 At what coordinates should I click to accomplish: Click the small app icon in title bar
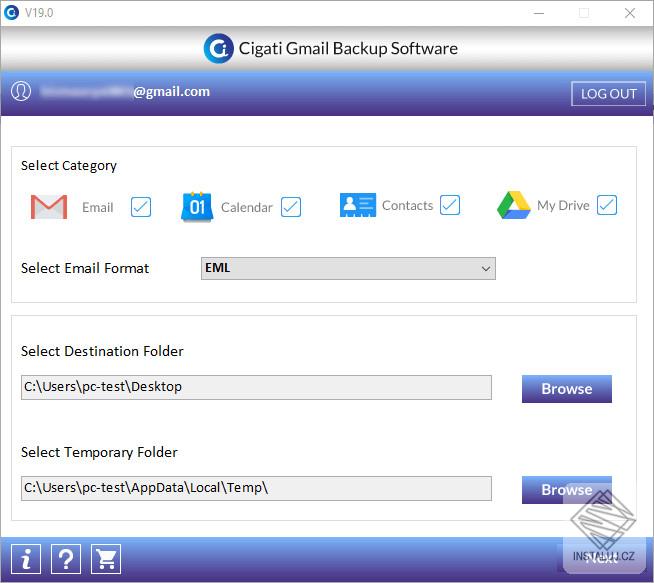[11, 13]
